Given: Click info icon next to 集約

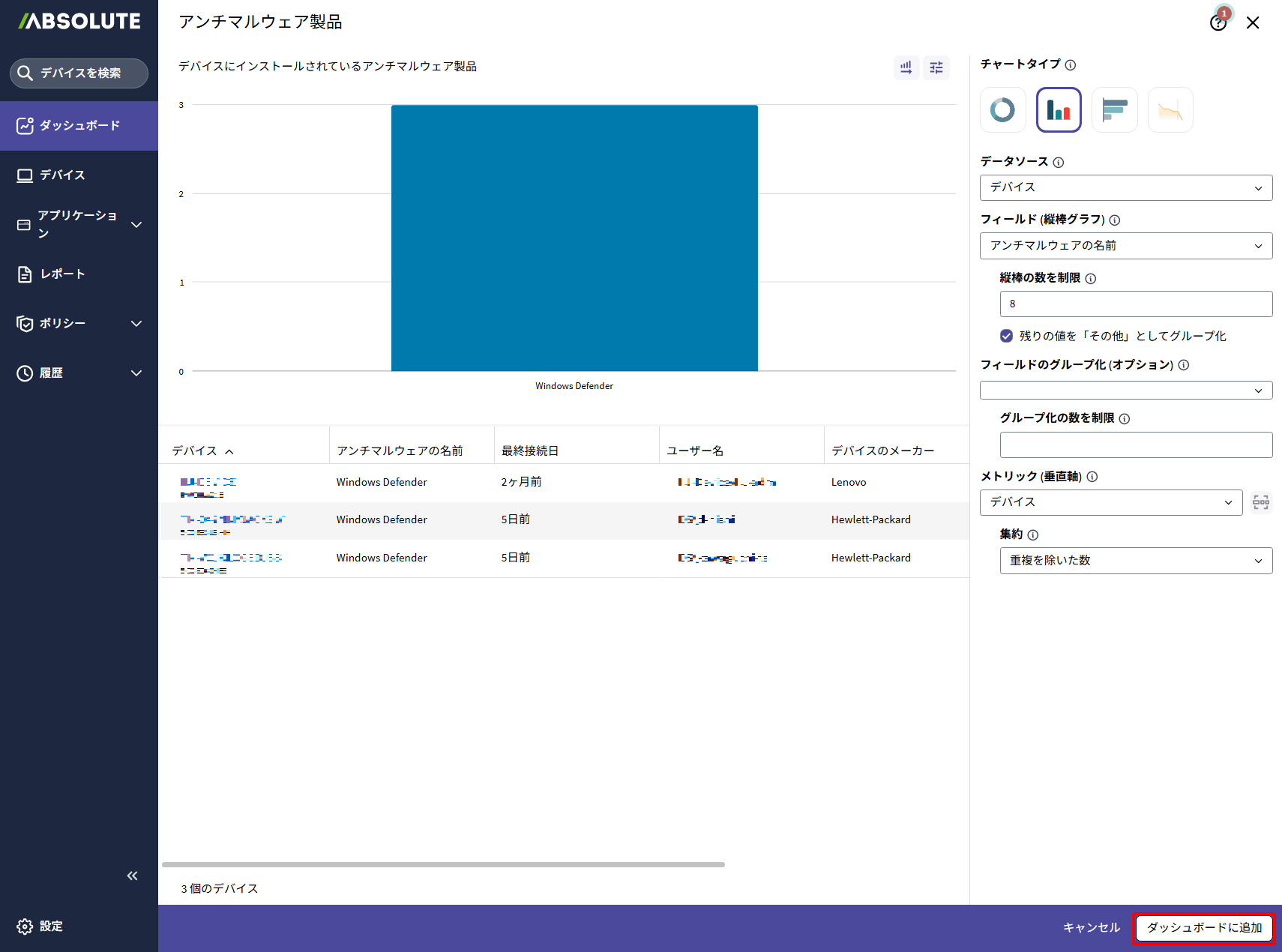Looking at the screenshot, I should (x=1033, y=535).
